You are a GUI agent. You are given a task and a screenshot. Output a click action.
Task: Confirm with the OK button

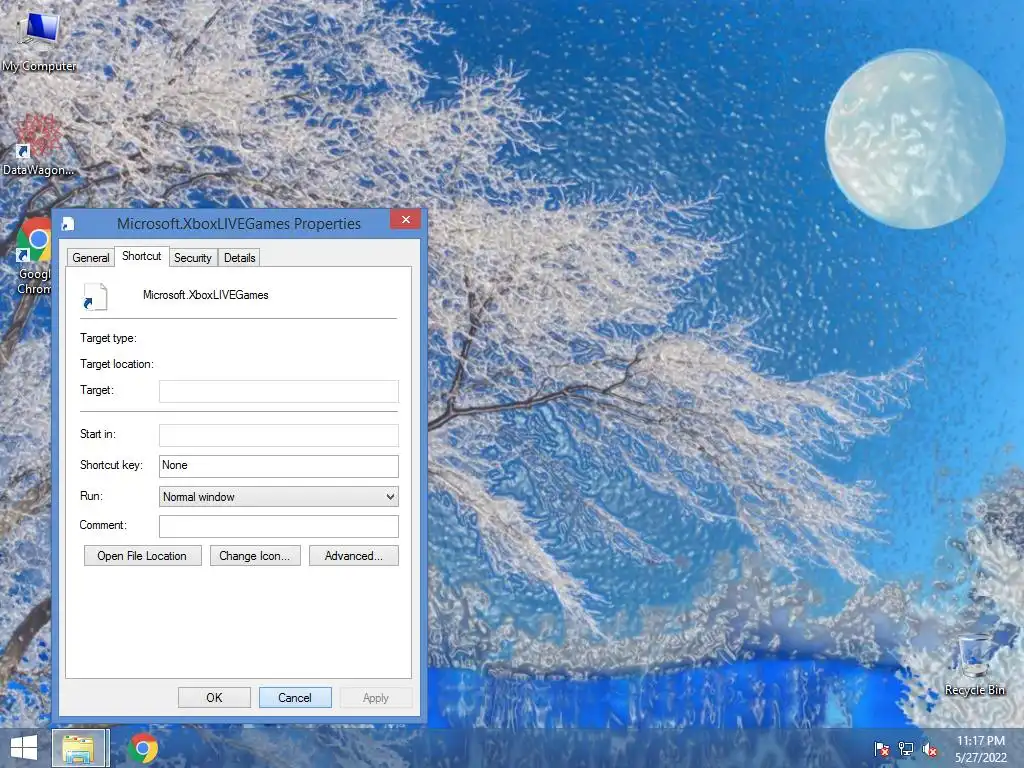(x=214, y=697)
